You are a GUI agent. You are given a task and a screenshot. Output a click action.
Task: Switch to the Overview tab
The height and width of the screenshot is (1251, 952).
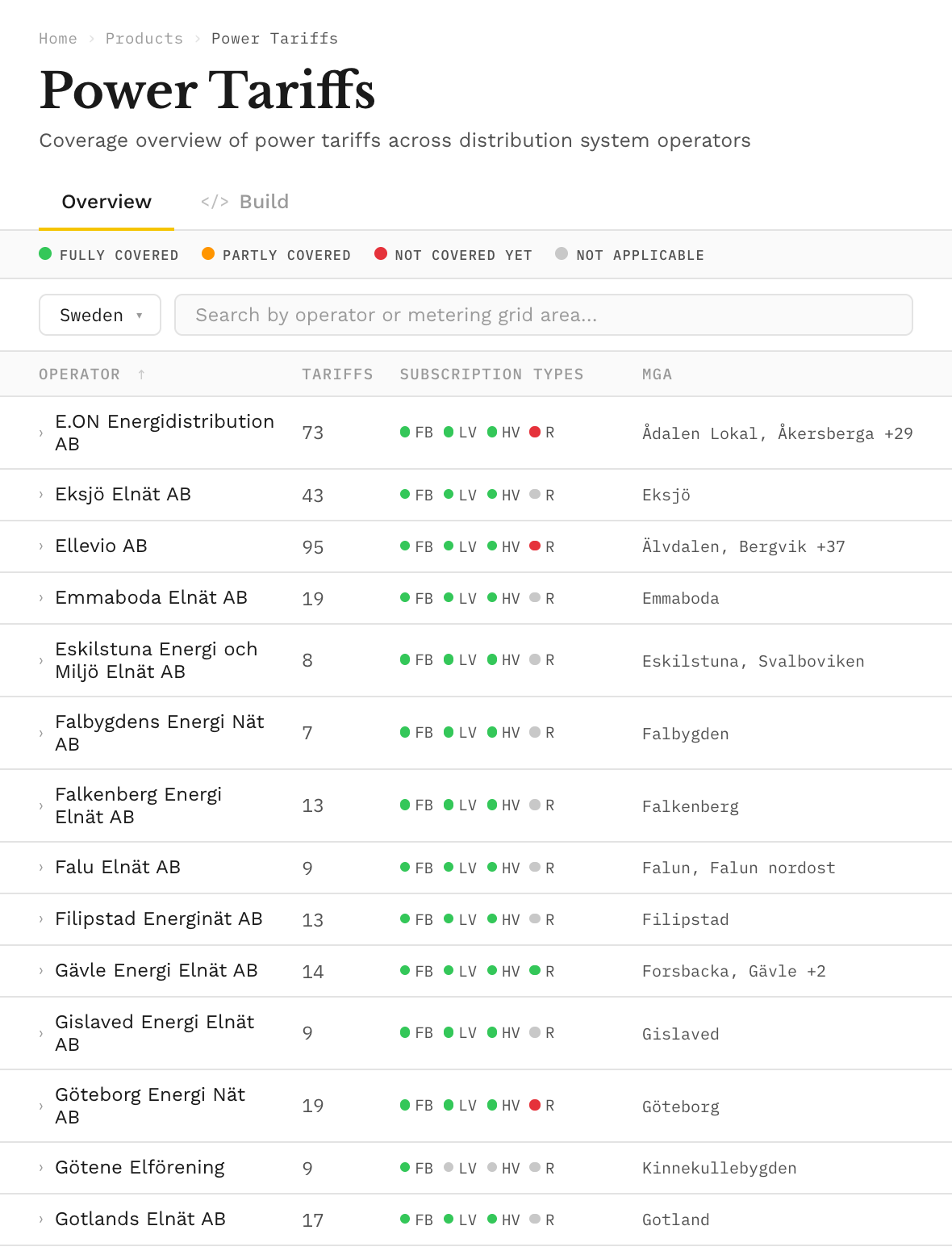click(x=106, y=202)
